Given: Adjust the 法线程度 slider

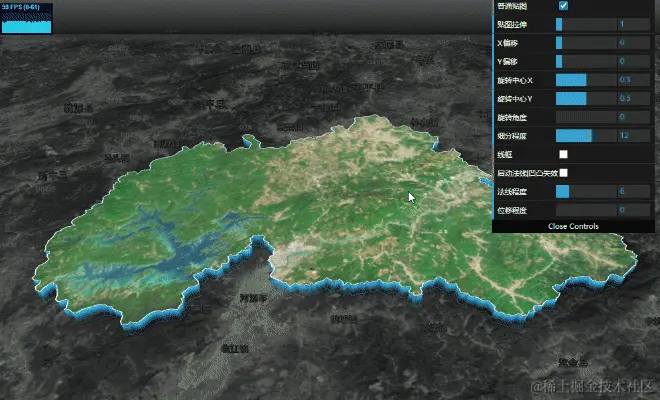Looking at the screenshot, I should (x=586, y=192).
